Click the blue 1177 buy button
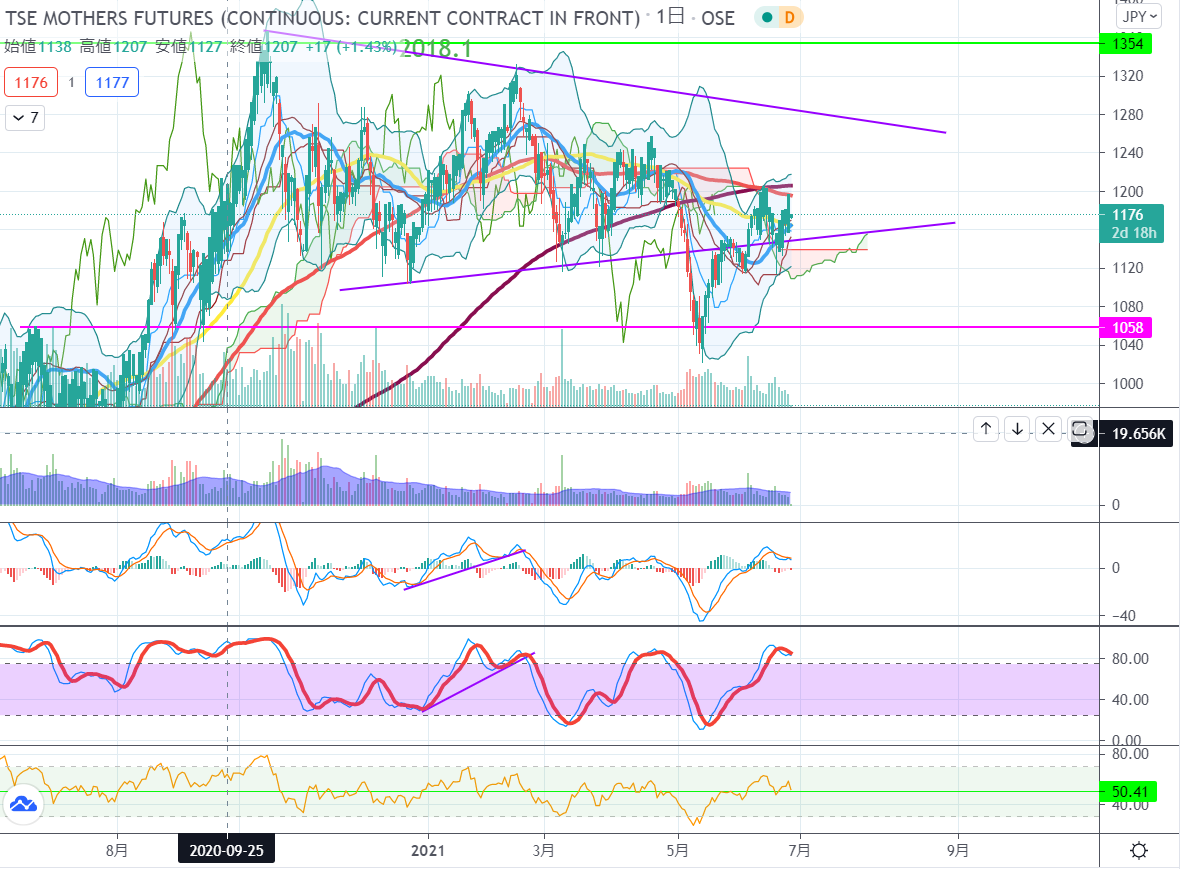1180x869 pixels. click(112, 82)
